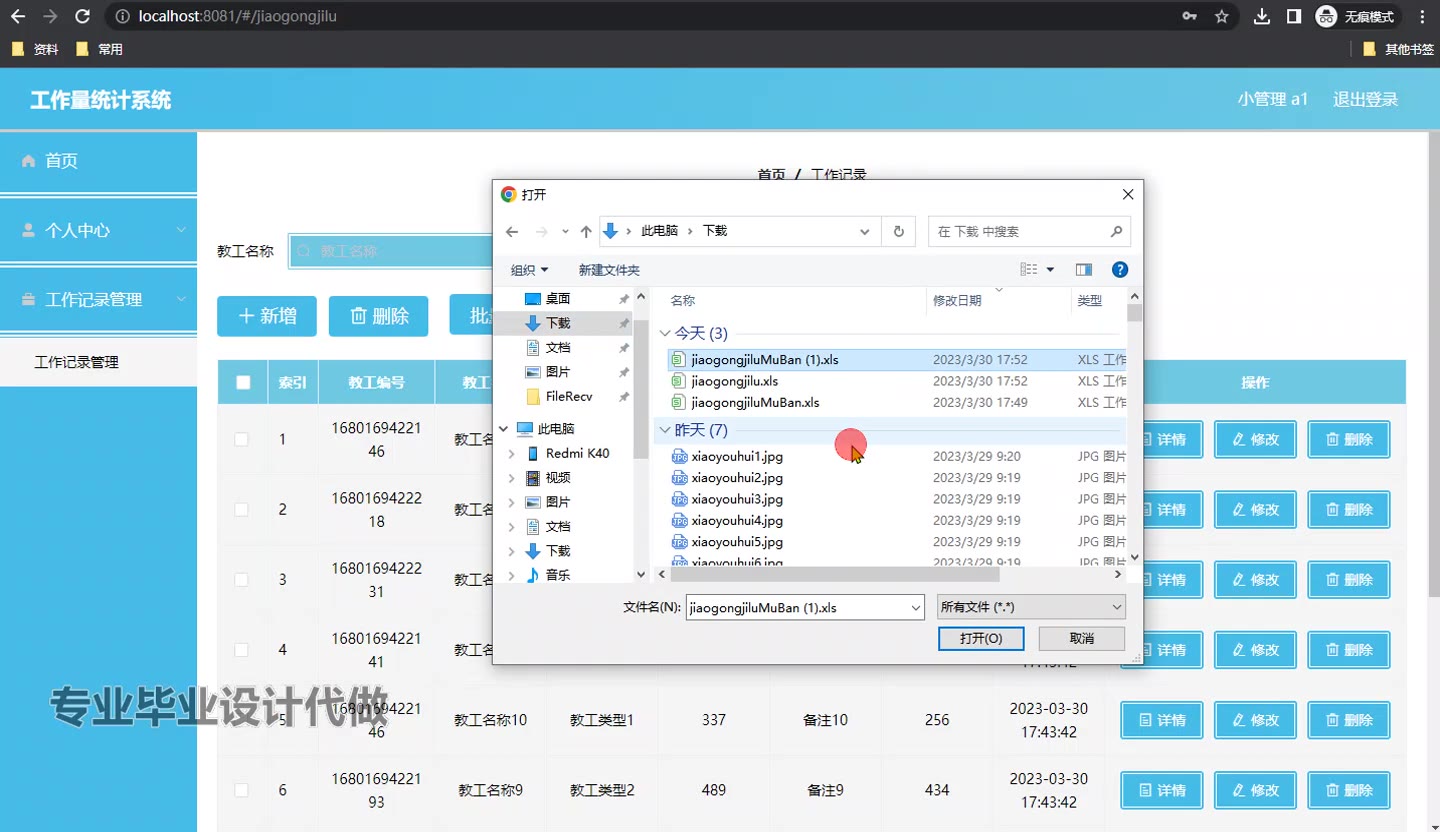Open the file type filter dropdown
The image size is (1440, 832).
1031,607
